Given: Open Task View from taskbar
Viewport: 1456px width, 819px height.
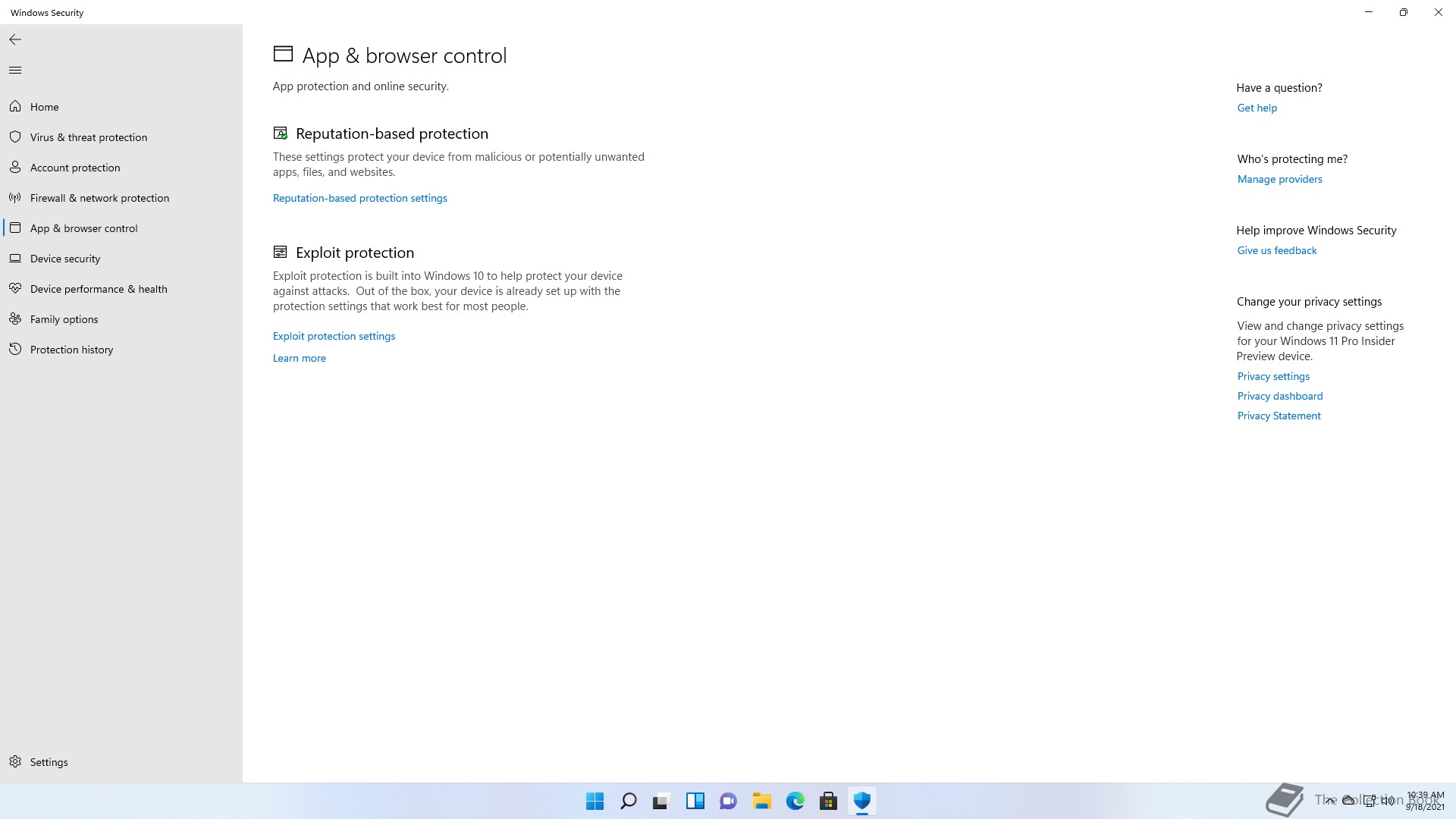Looking at the screenshot, I should [662, 801].
